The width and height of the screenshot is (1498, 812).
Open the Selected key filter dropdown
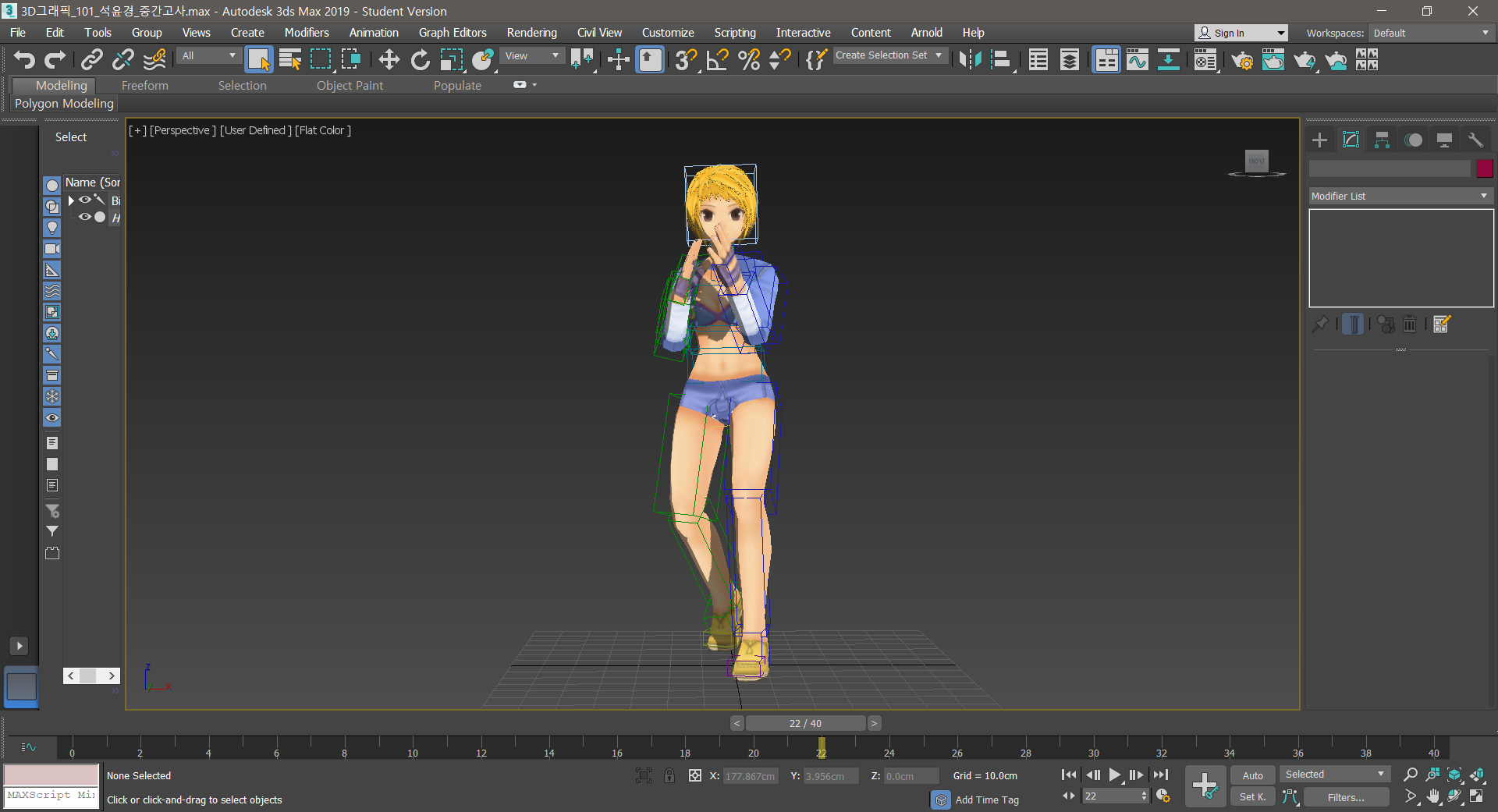pos(1335,774)
